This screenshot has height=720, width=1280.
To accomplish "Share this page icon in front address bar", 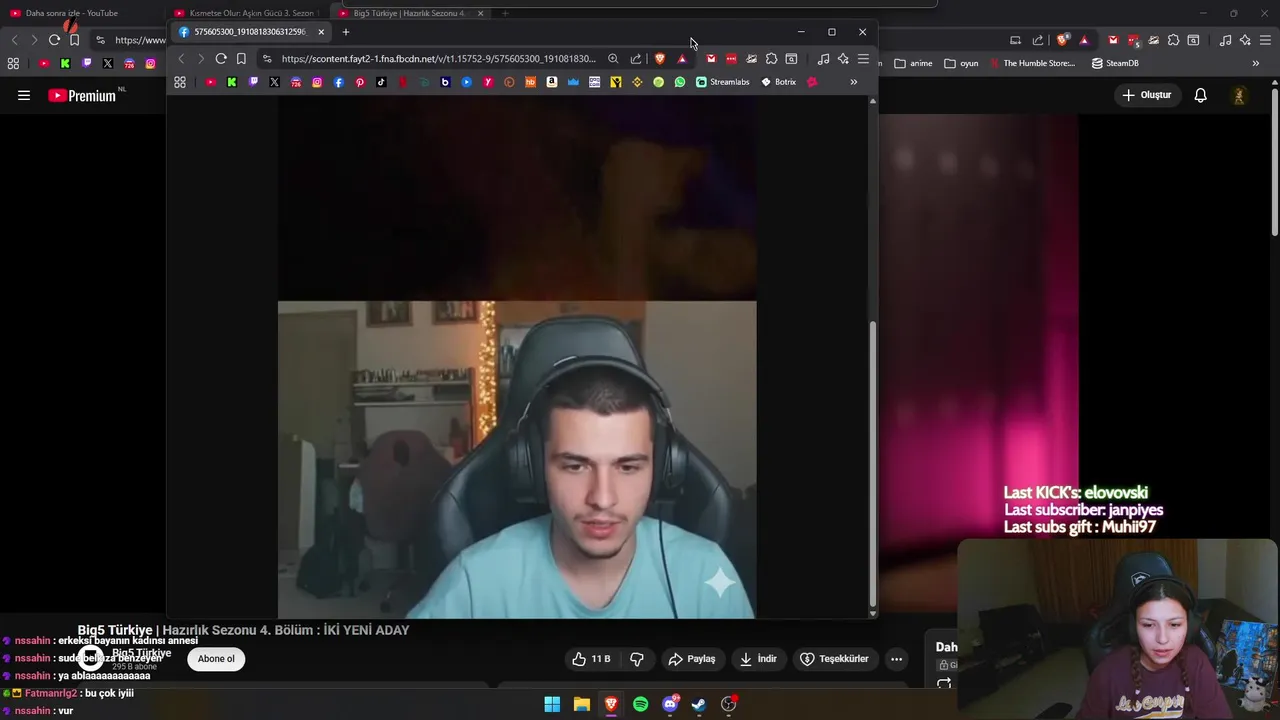I will click(636, 59).
